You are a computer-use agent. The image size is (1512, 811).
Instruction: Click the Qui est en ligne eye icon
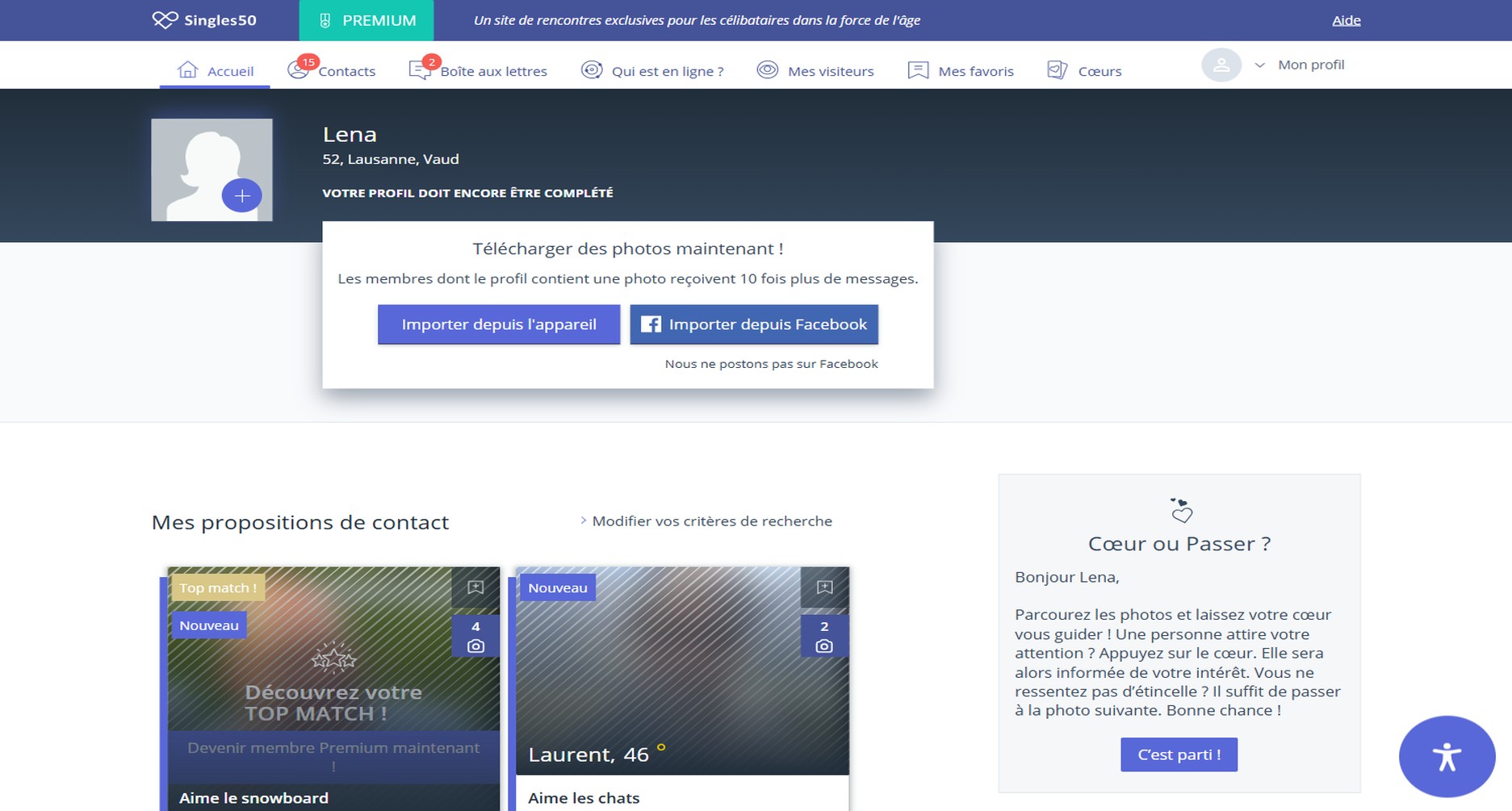[592, 70]
